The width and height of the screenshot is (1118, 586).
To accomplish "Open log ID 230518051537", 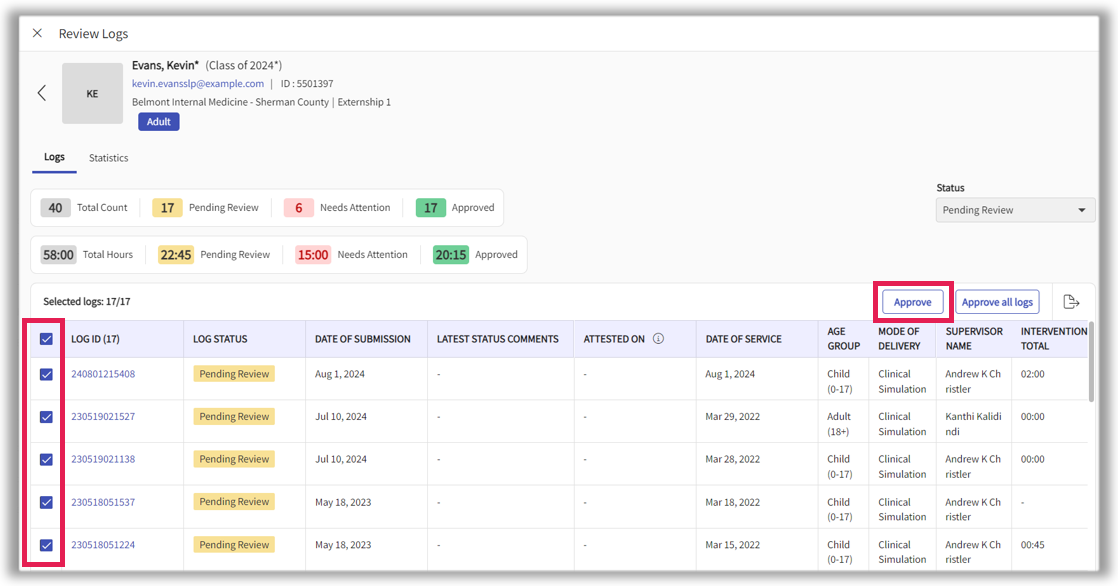I will tap(103, 502).
